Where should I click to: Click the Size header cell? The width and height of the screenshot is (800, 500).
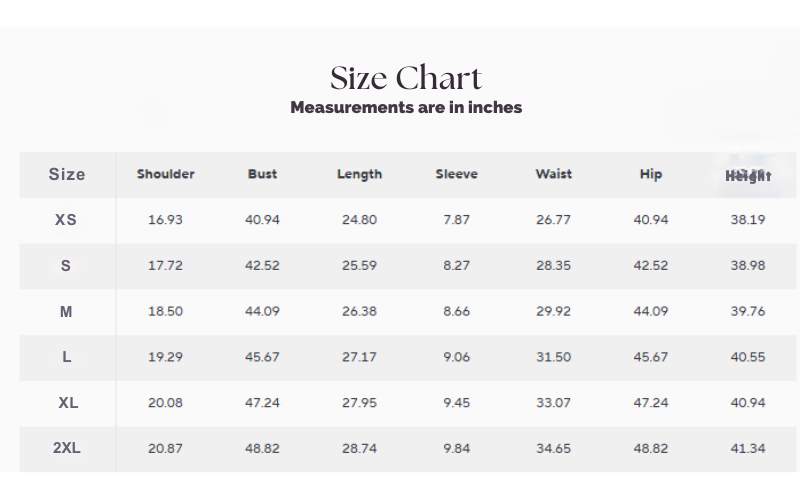(67, 174)
